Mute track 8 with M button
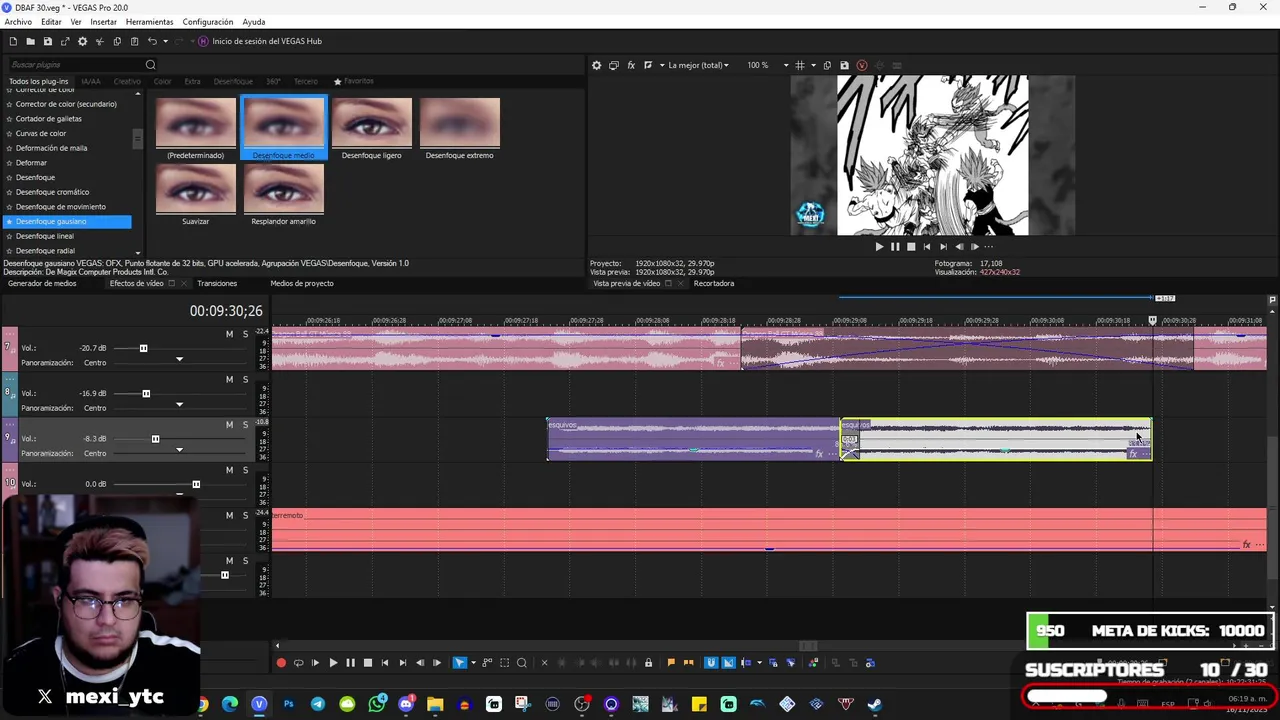Screen dimensions: 1280x720 point(229,379)
